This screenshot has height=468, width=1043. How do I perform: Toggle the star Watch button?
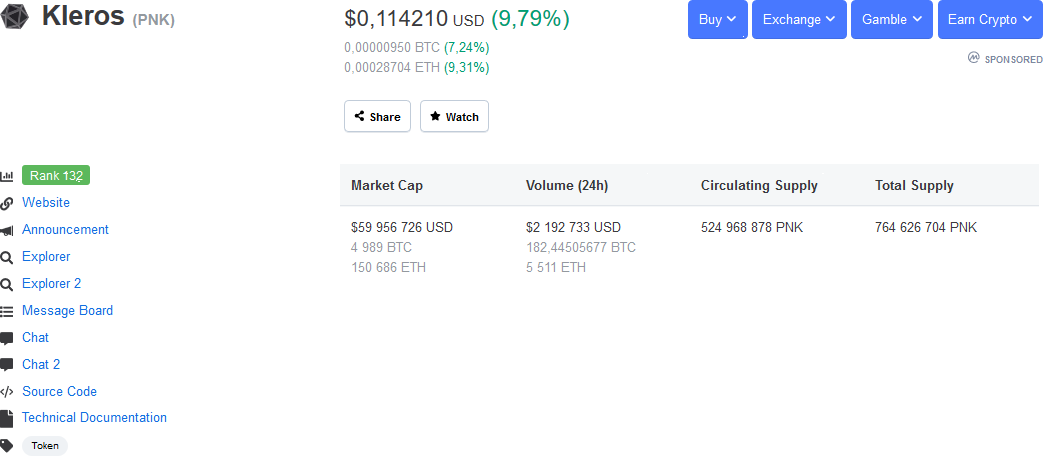454,116
